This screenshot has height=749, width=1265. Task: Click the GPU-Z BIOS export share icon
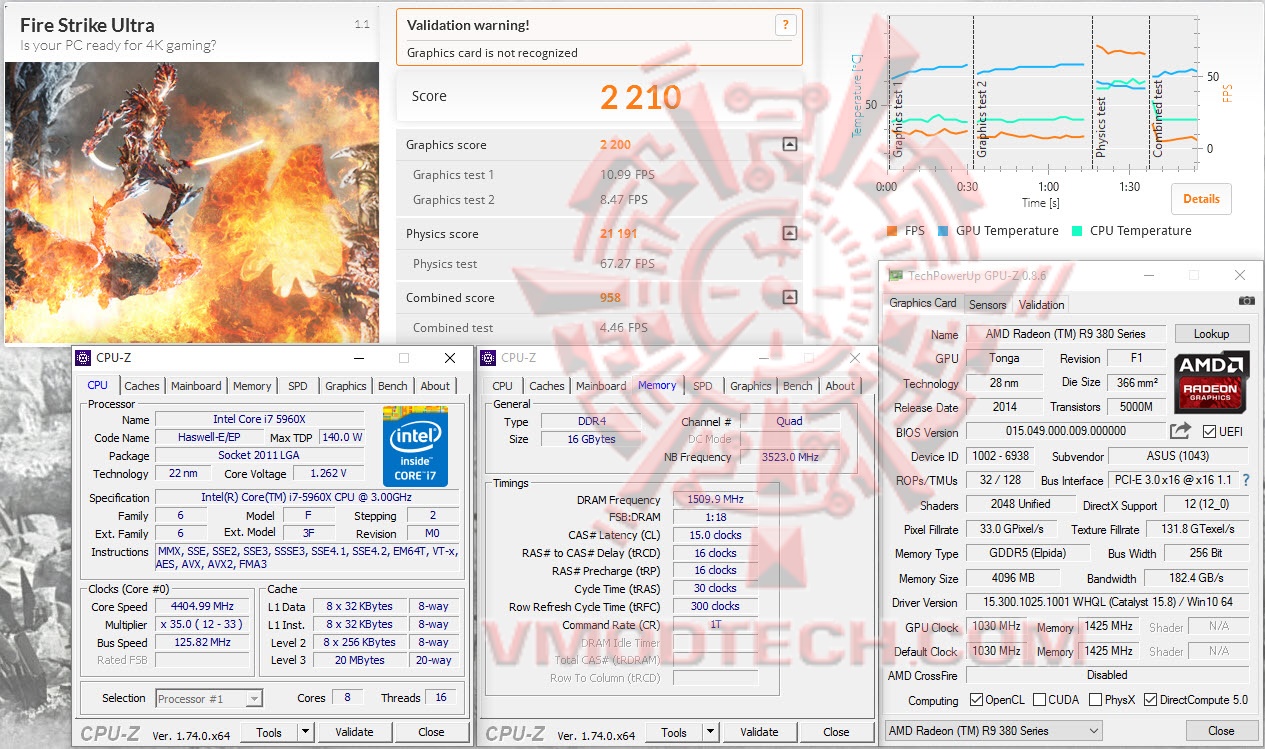click(1180, 431)
